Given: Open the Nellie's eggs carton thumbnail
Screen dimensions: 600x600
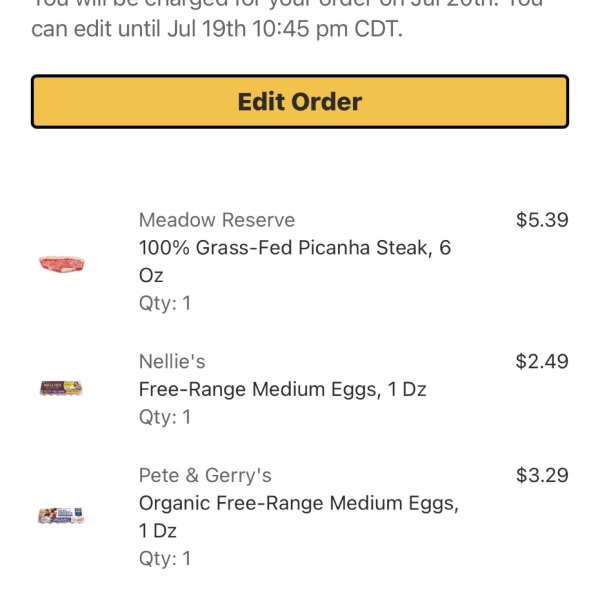Looking at the screenshot, I should click(61, 388).
